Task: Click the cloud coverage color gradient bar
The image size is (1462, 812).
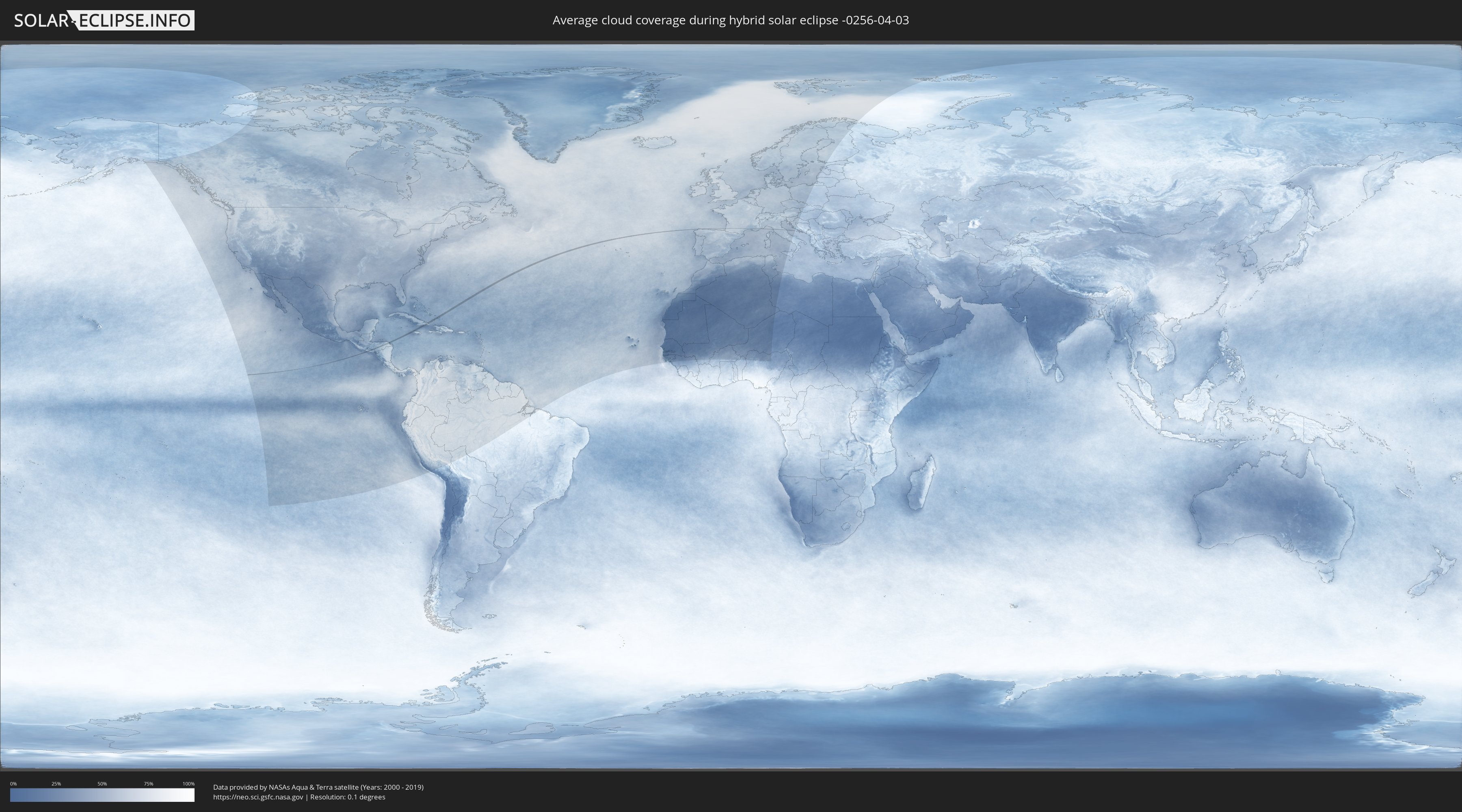Action: click(x=102, y=795)
